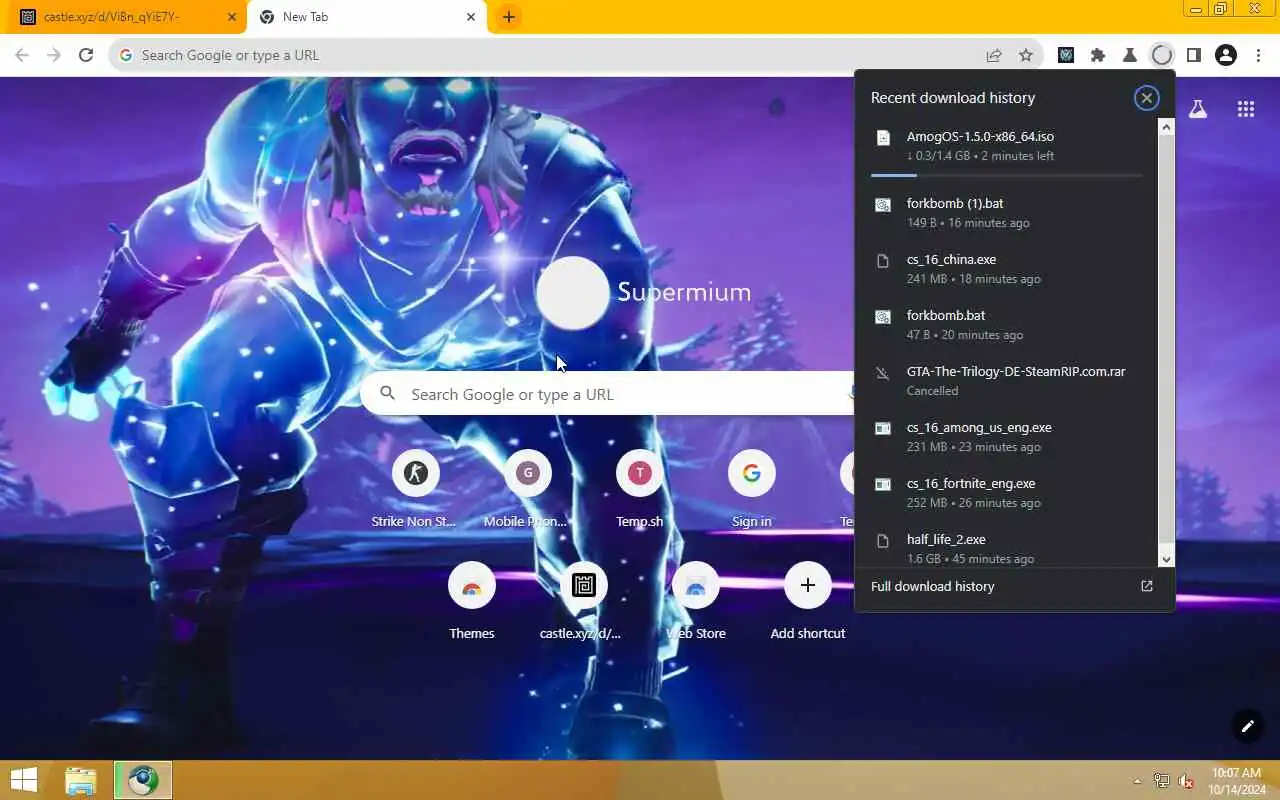Click the browser forward arrow

pos(54,55)
